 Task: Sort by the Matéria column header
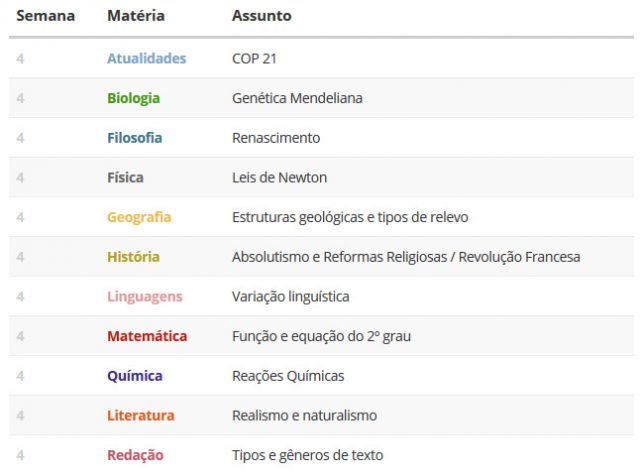136,16
